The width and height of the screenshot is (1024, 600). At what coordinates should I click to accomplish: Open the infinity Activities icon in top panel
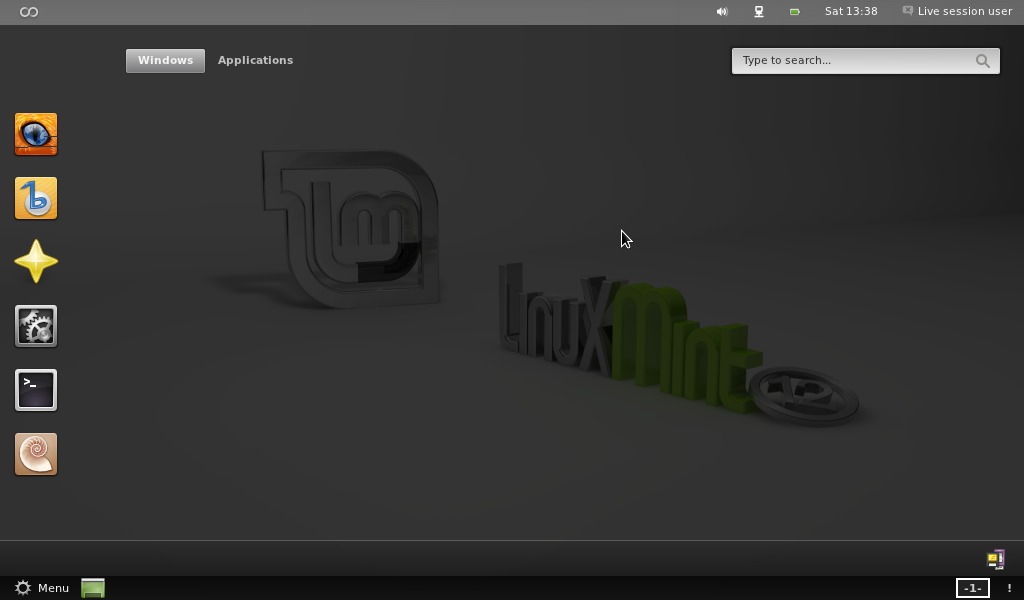pyautogui.click(x=29, y=12)
